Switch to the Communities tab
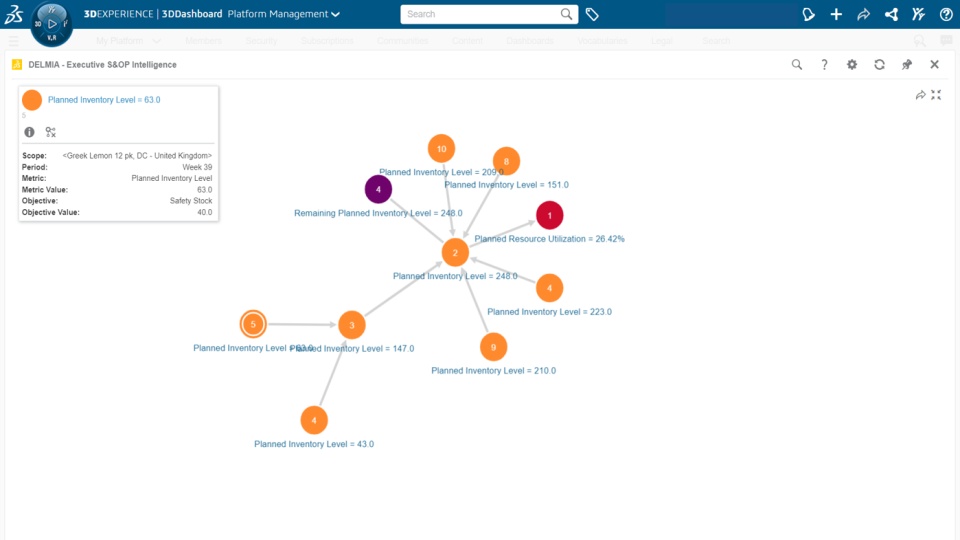960x540 pixels. click(x=402, y=40)
